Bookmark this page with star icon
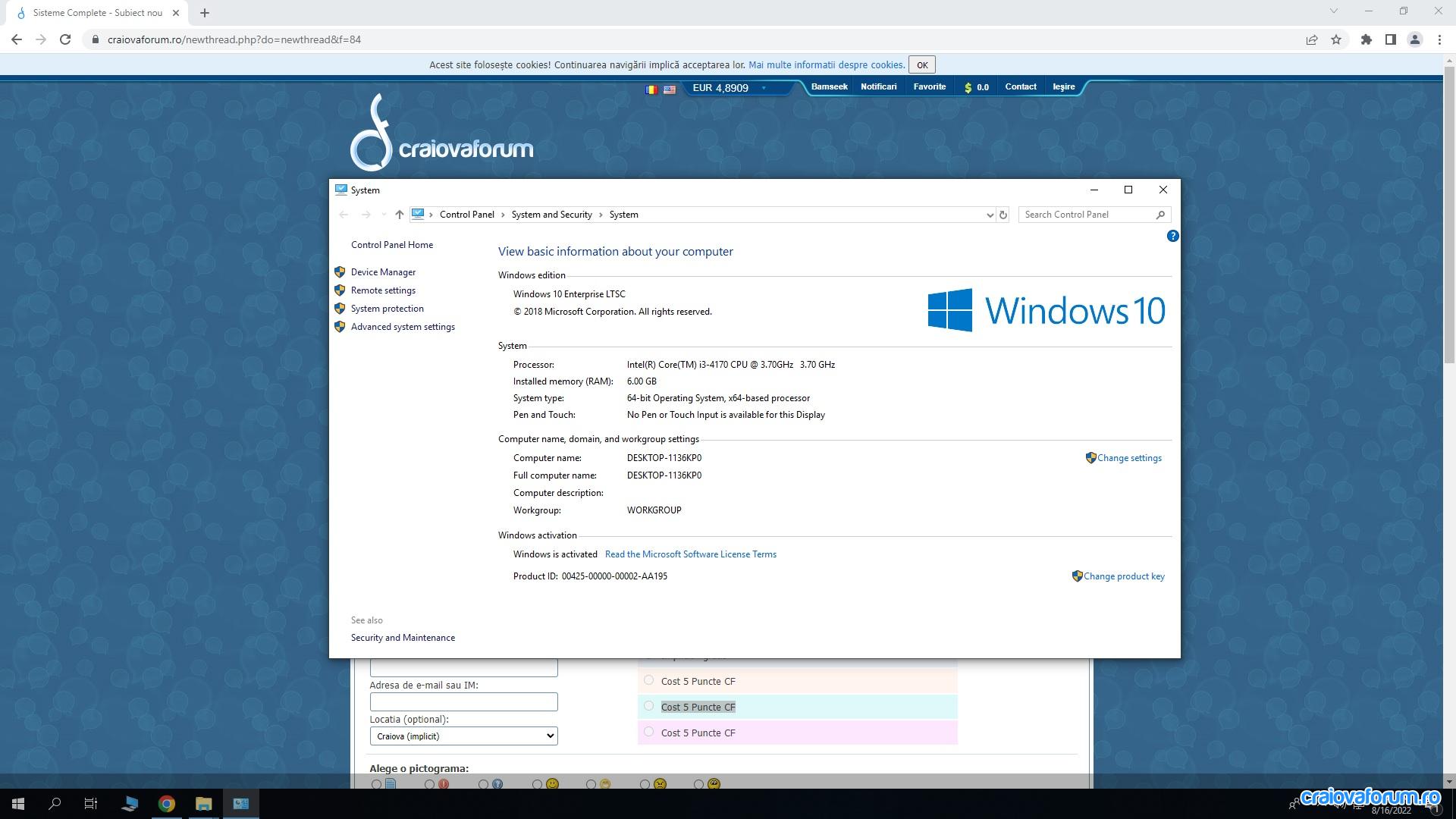The image size is (1456, 819). [x=1336, y=39]
